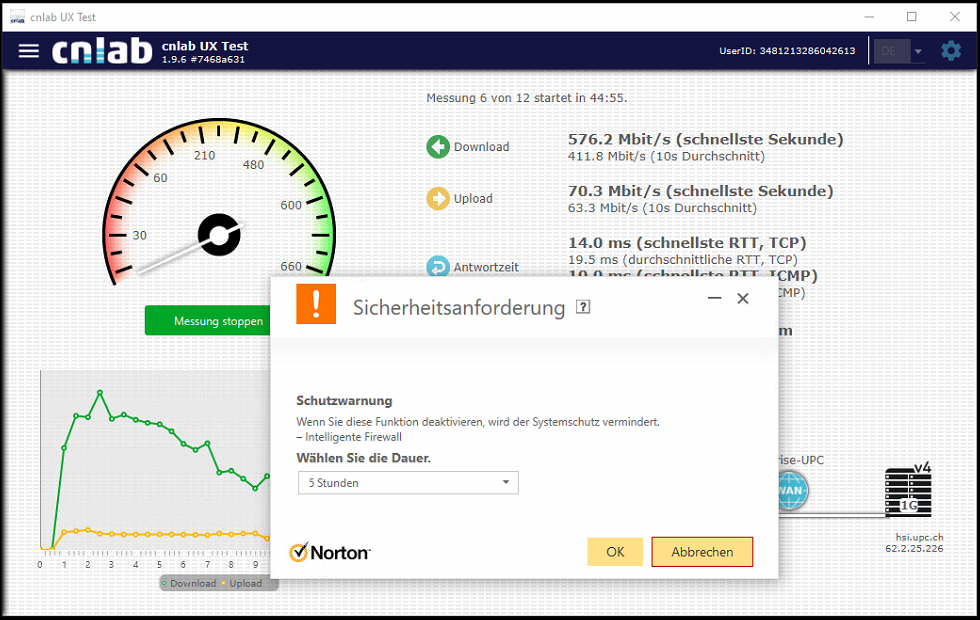The height and width of the screenshot is (620, 980).
Task: Stop measurement with 'Messung stoppen' button
Action: click(218, 321)
